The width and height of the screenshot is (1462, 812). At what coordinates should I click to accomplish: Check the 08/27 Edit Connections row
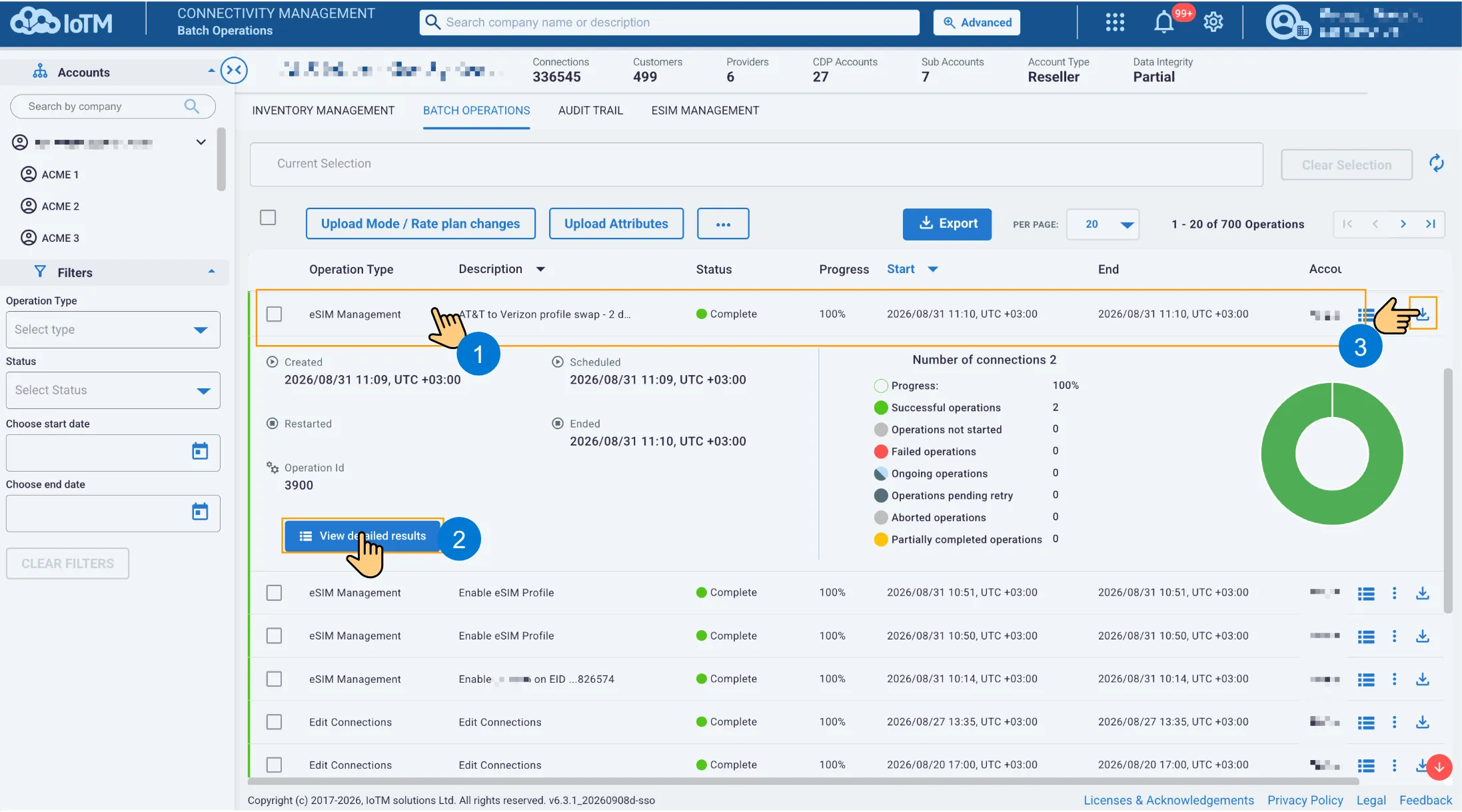click(274, 722)
